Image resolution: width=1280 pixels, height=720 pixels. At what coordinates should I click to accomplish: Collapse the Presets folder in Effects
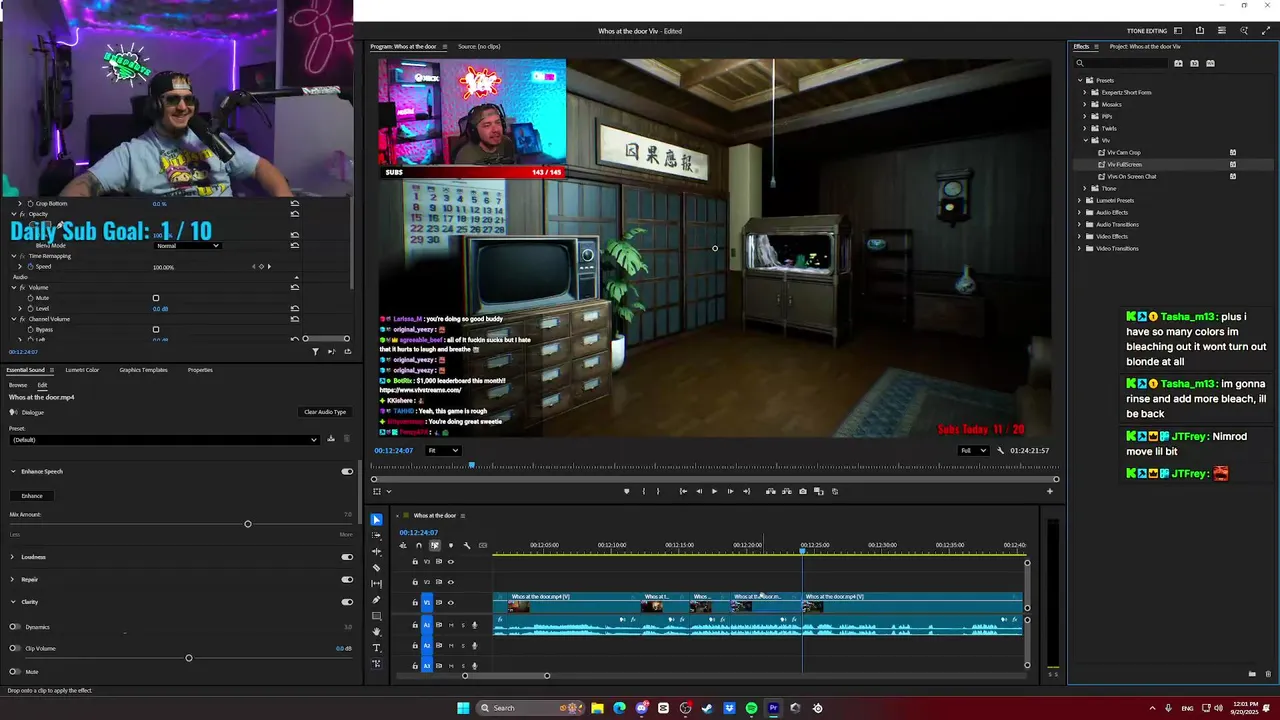tap(1080, 81)
